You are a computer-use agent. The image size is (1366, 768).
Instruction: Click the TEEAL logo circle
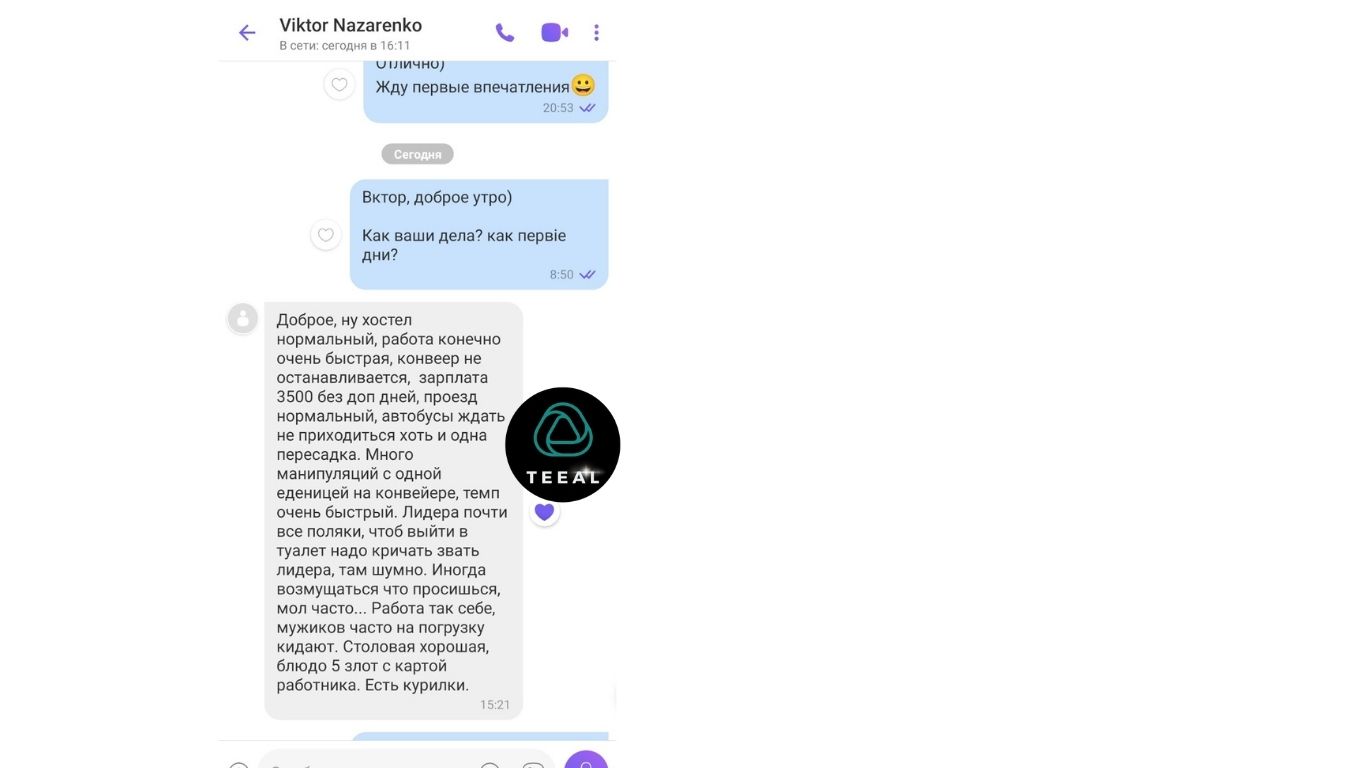click(x=563, y=445)
